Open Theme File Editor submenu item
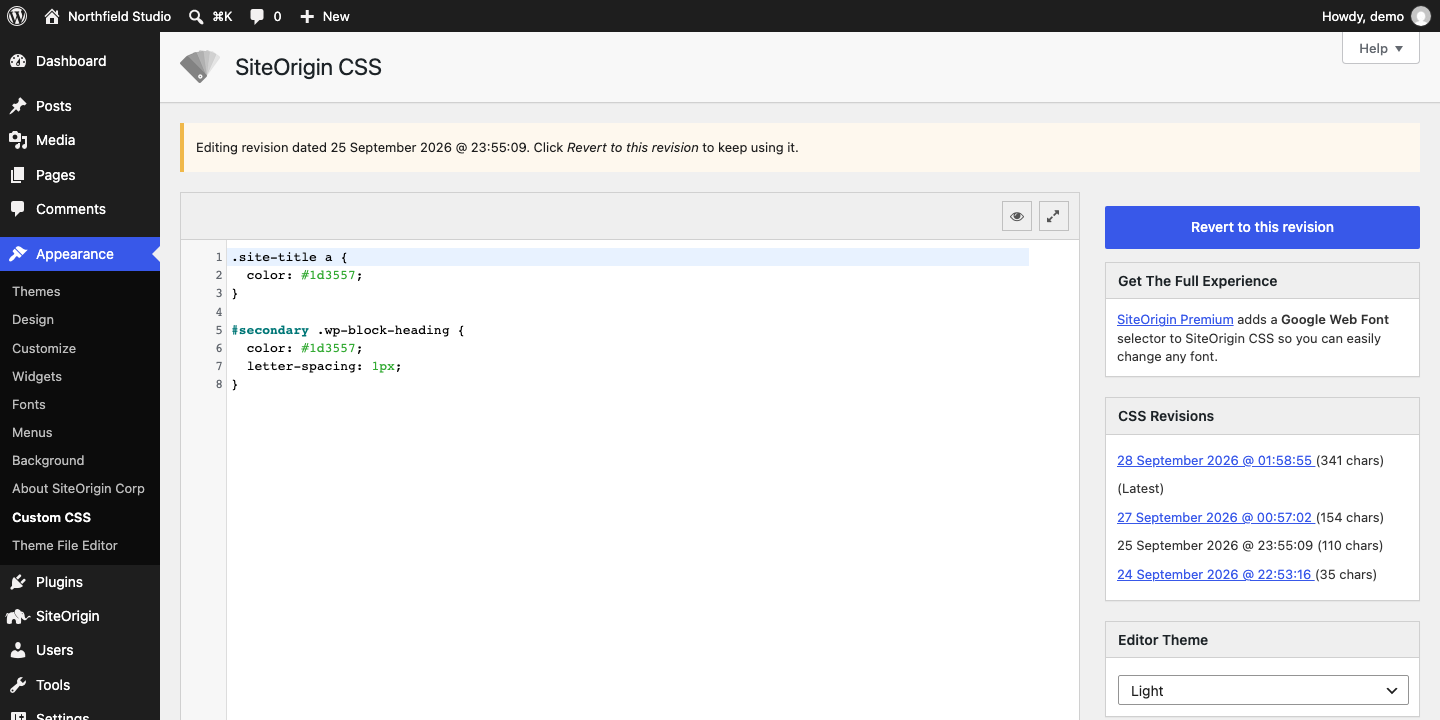Screen dimensions: 1440x720 click(65, 545)
